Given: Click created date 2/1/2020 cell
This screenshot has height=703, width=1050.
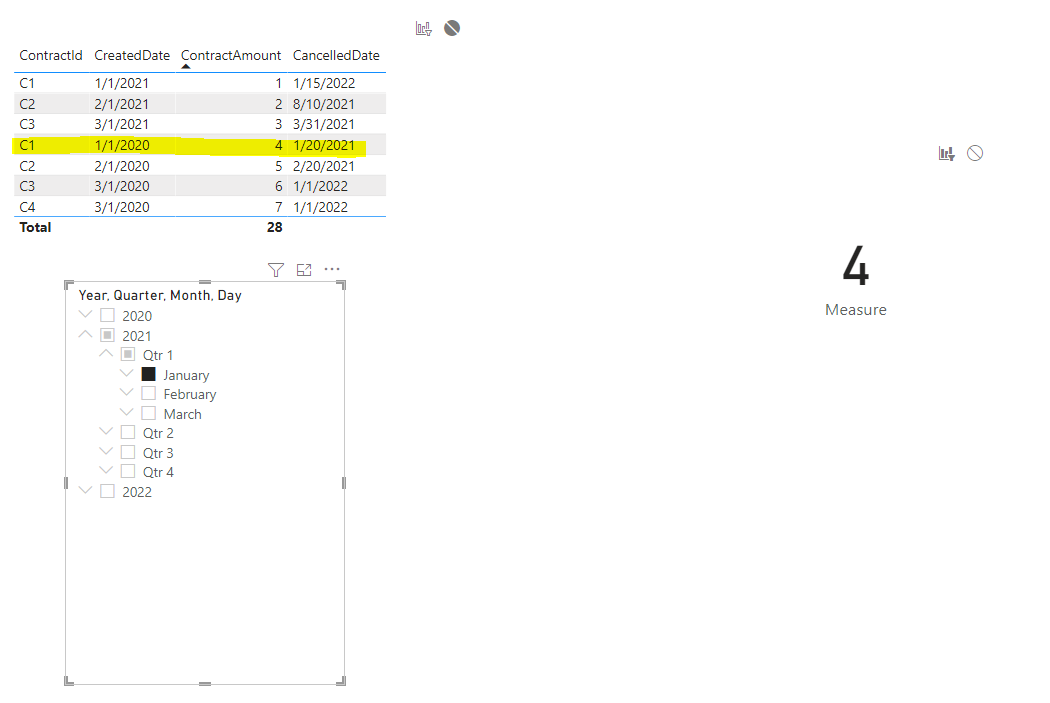Looking at the screenshot, I should 122,166.
